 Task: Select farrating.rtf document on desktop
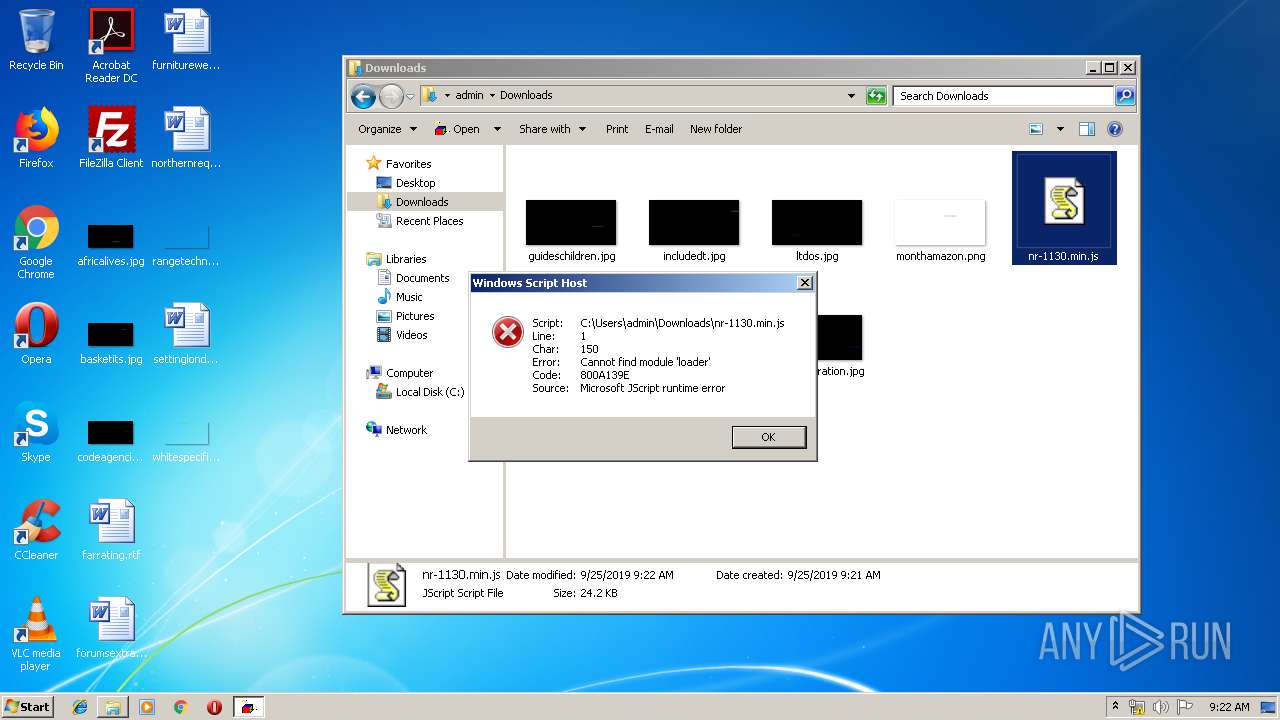point(111,530)
